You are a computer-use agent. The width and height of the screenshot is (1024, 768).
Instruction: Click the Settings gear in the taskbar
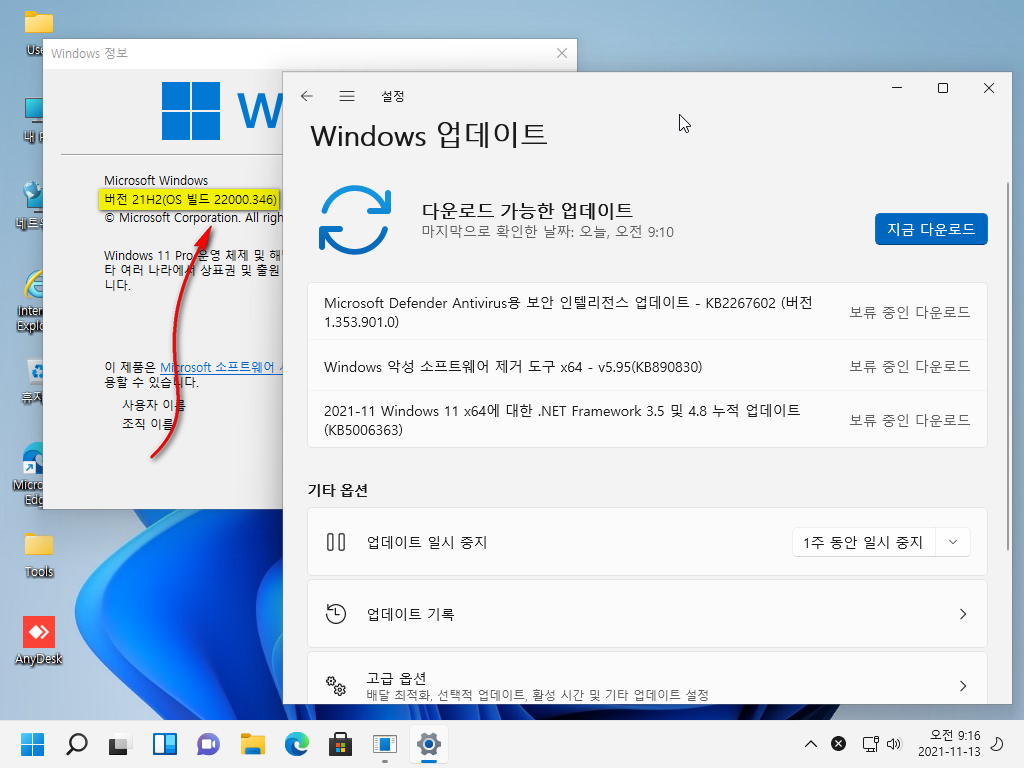(x=428, y=744)
